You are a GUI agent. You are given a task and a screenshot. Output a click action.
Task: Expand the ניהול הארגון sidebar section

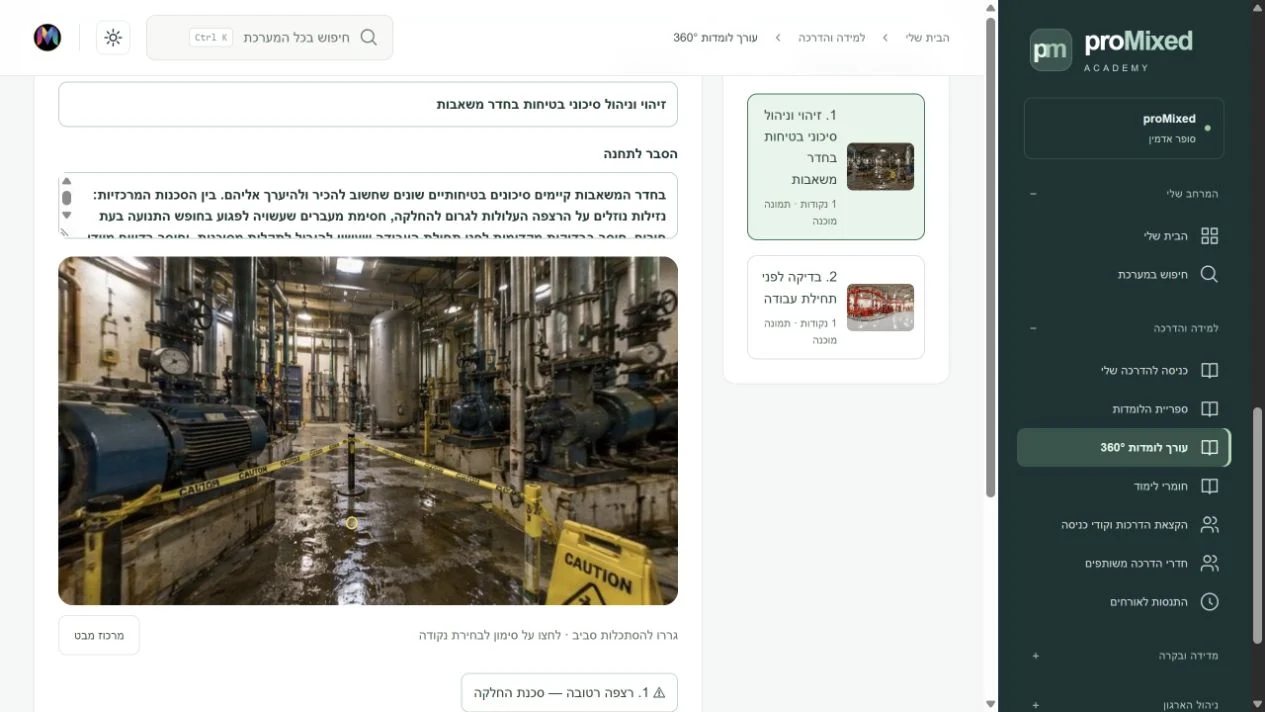1035,705
